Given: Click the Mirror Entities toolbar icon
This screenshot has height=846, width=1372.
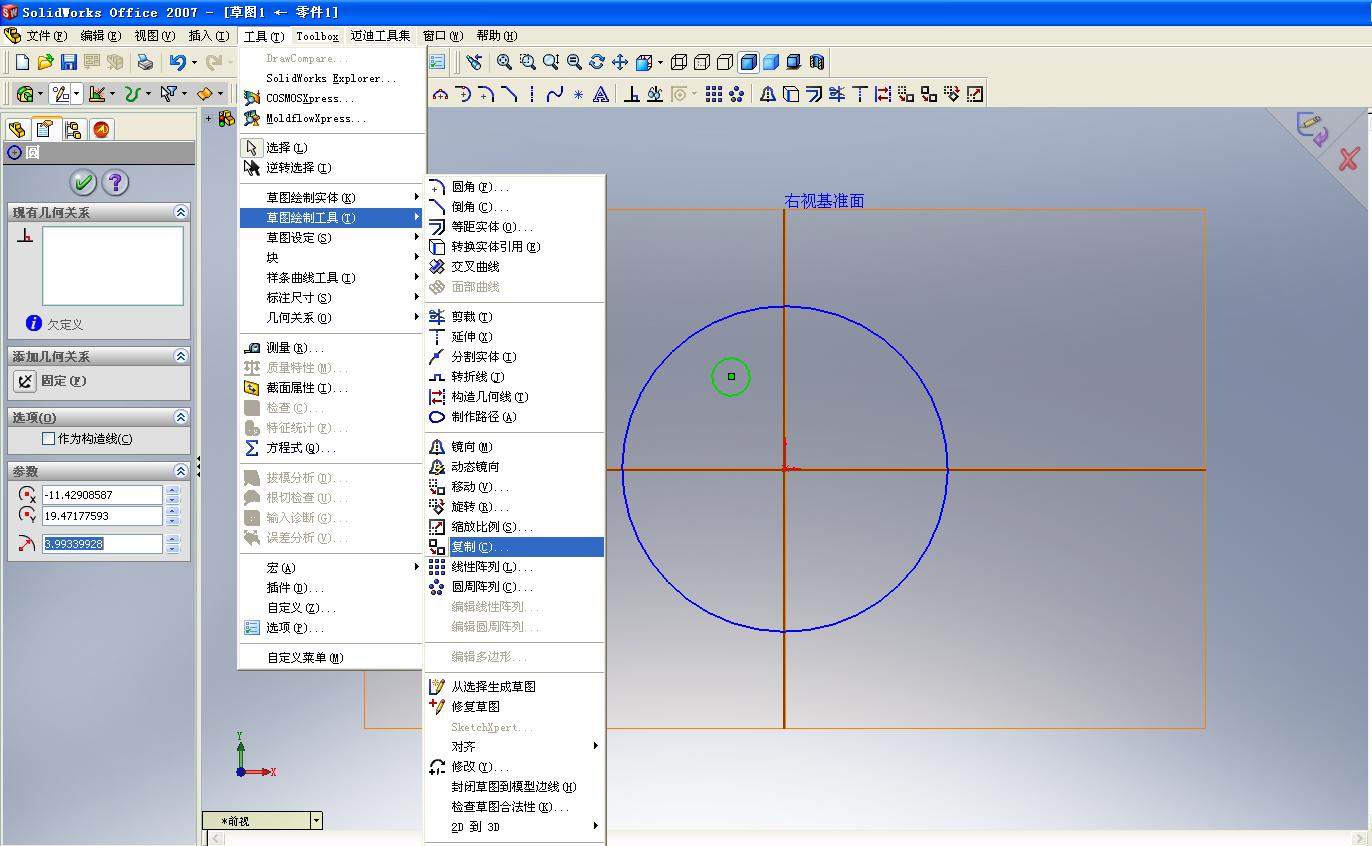Looking at the screenshot, I should coord(768,94).
